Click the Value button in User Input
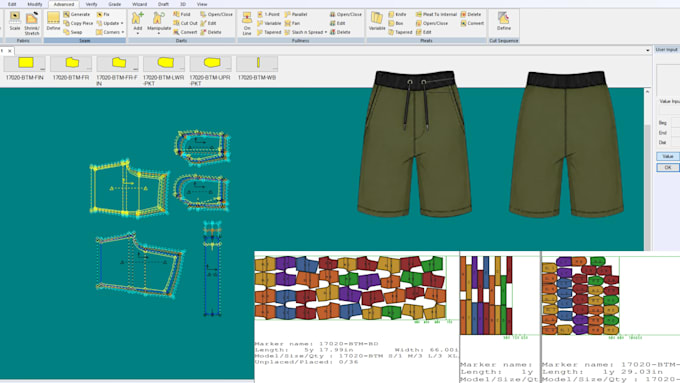The image size is (680, 383). (x=668, y=156)
